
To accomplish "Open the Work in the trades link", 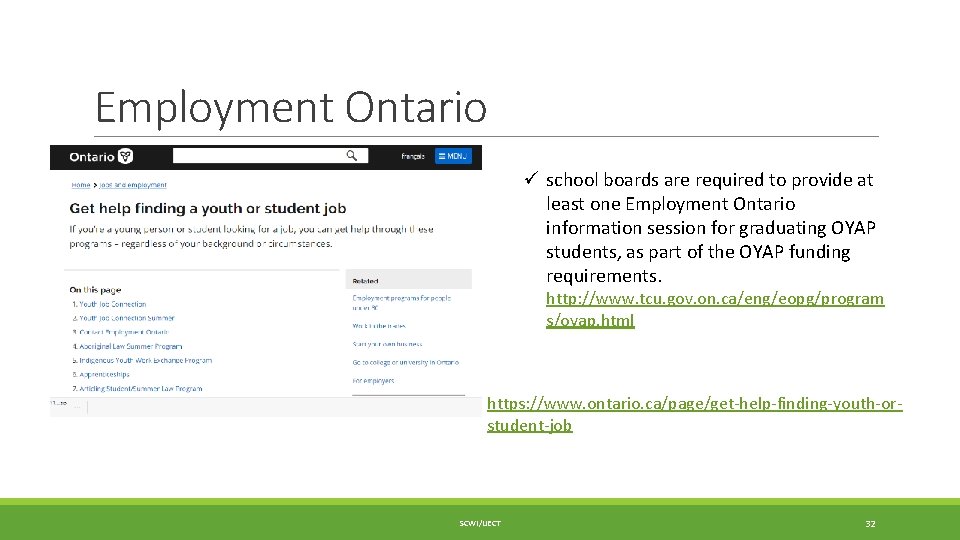I will coord(379,326).
